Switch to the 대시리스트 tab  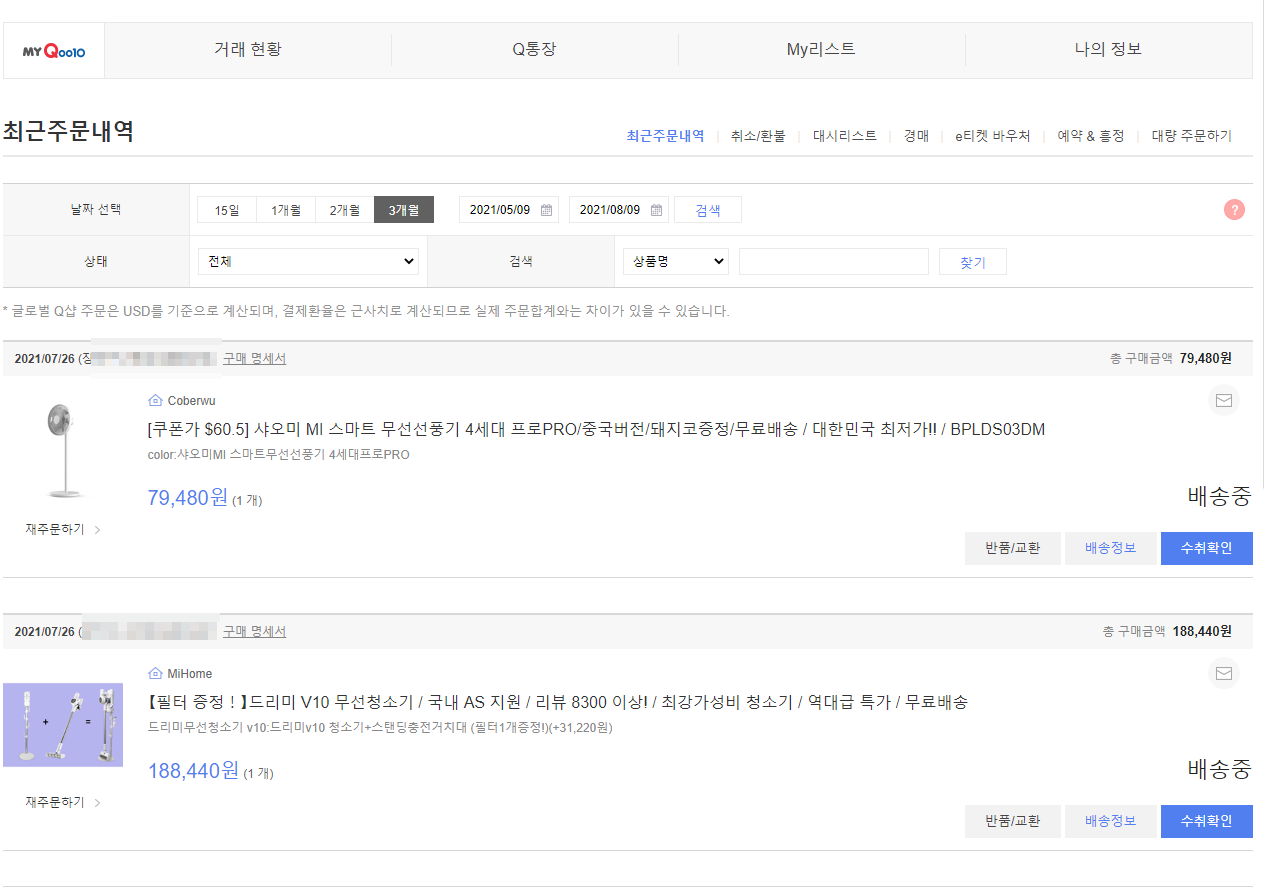coord(845,136)
